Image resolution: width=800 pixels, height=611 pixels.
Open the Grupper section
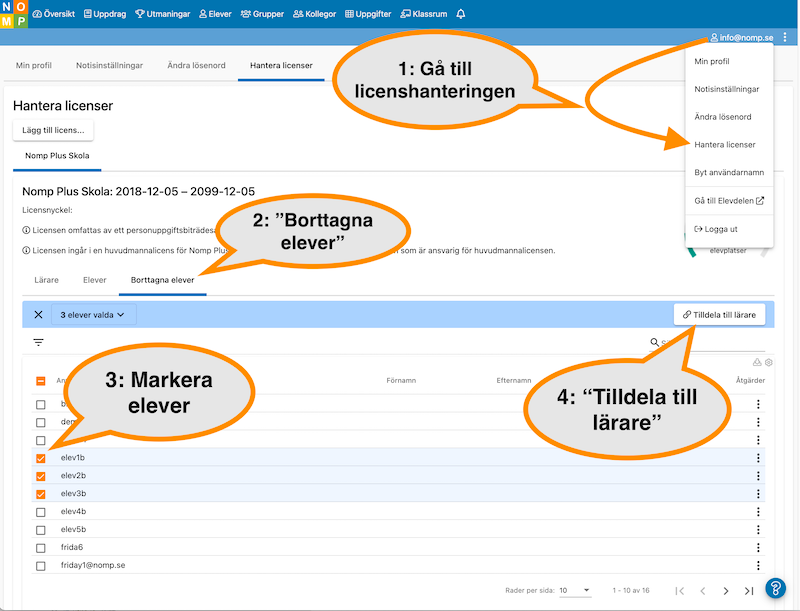tap(262, 14)
